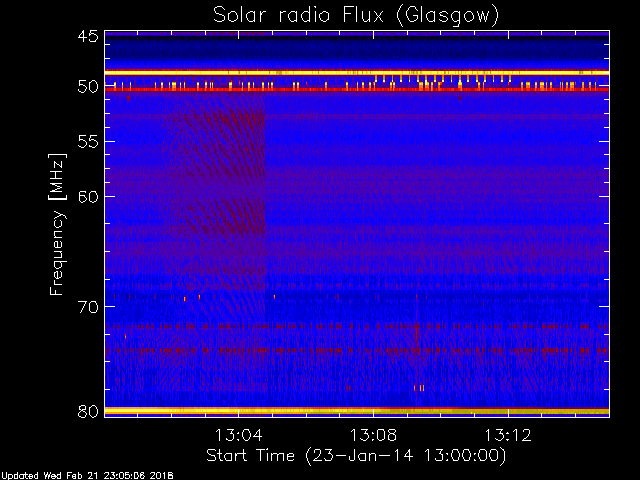
Task: Click the 'Frequency [MHz]' axis title
Action: [x=57, y=224]
